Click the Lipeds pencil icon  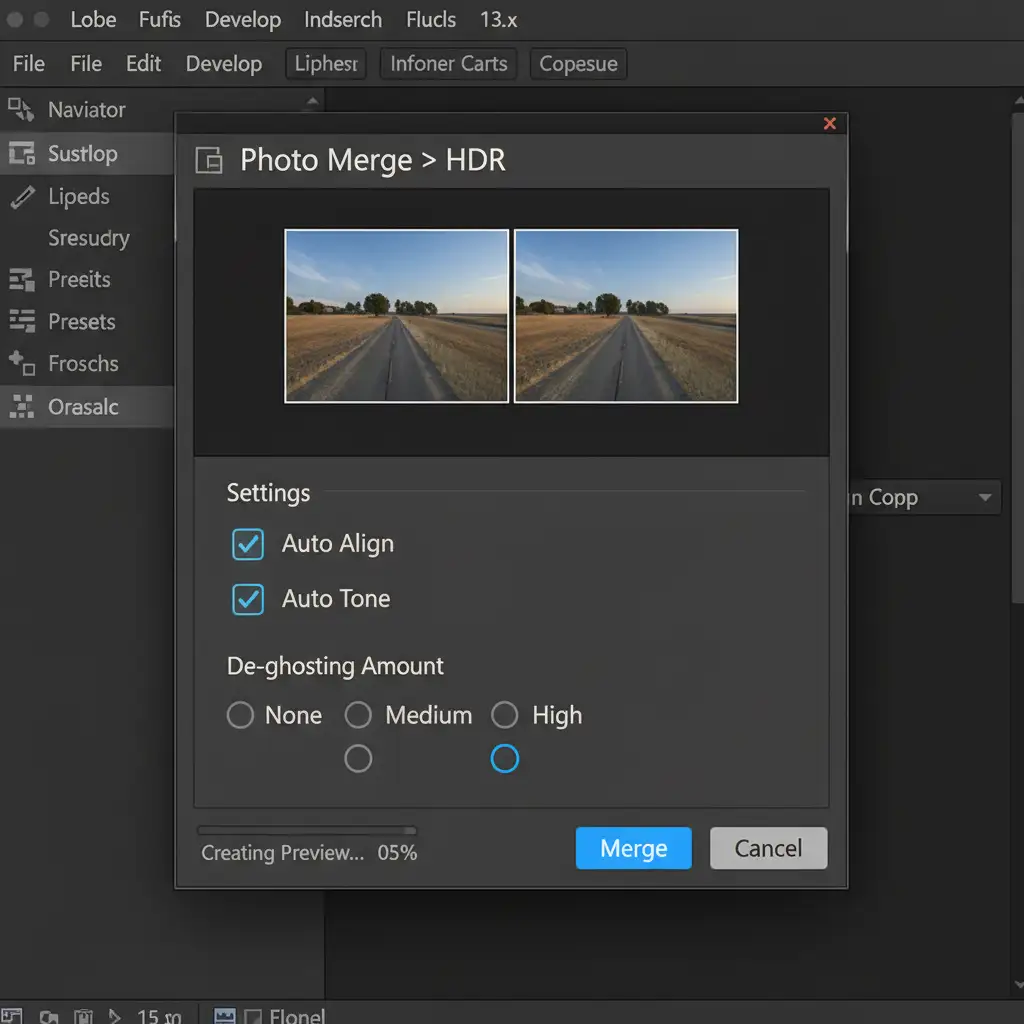[21, 197]
